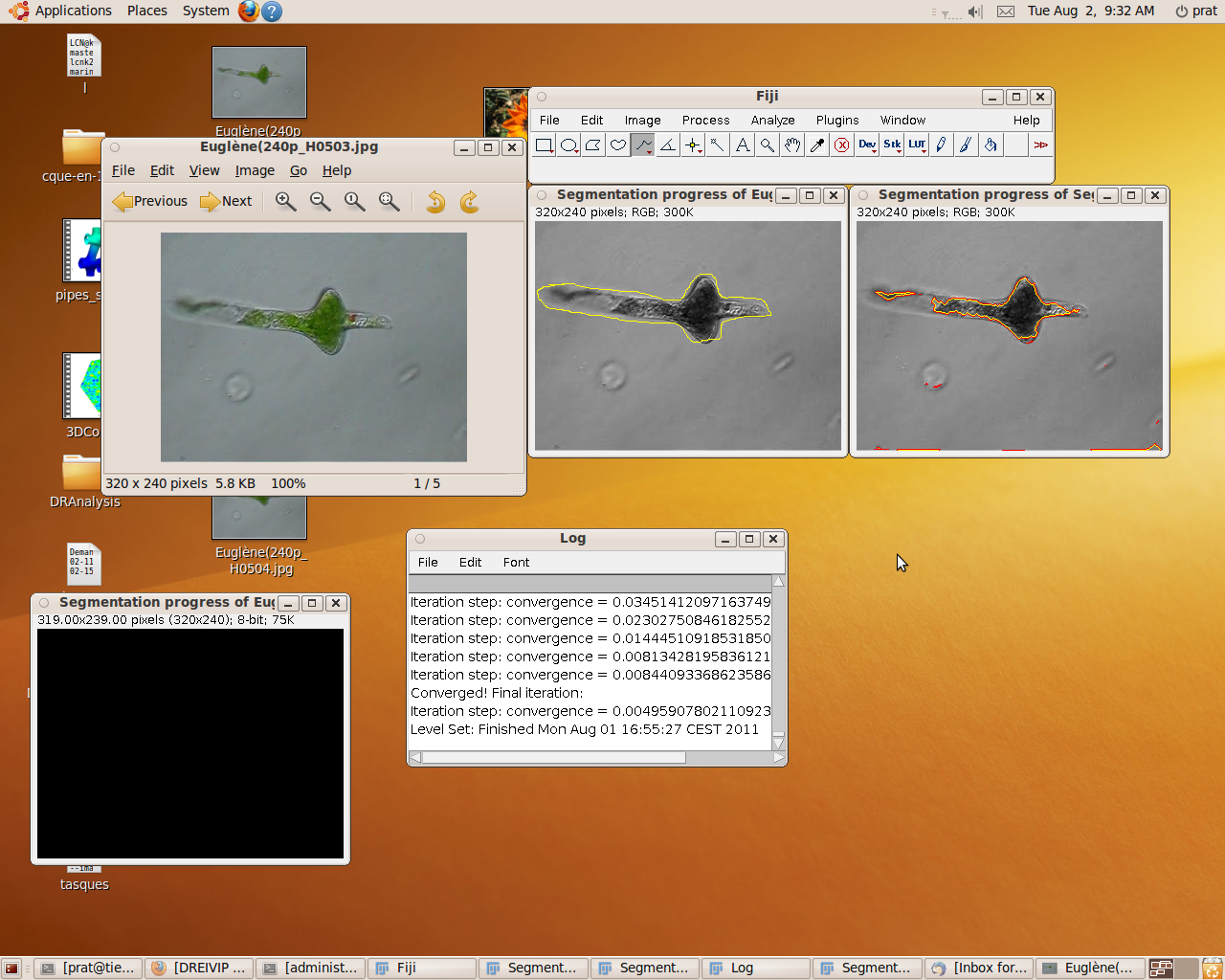This screenshot has height=980, width=1225.
Task: Select the Oval selection tool
Action: coord(568,145)
